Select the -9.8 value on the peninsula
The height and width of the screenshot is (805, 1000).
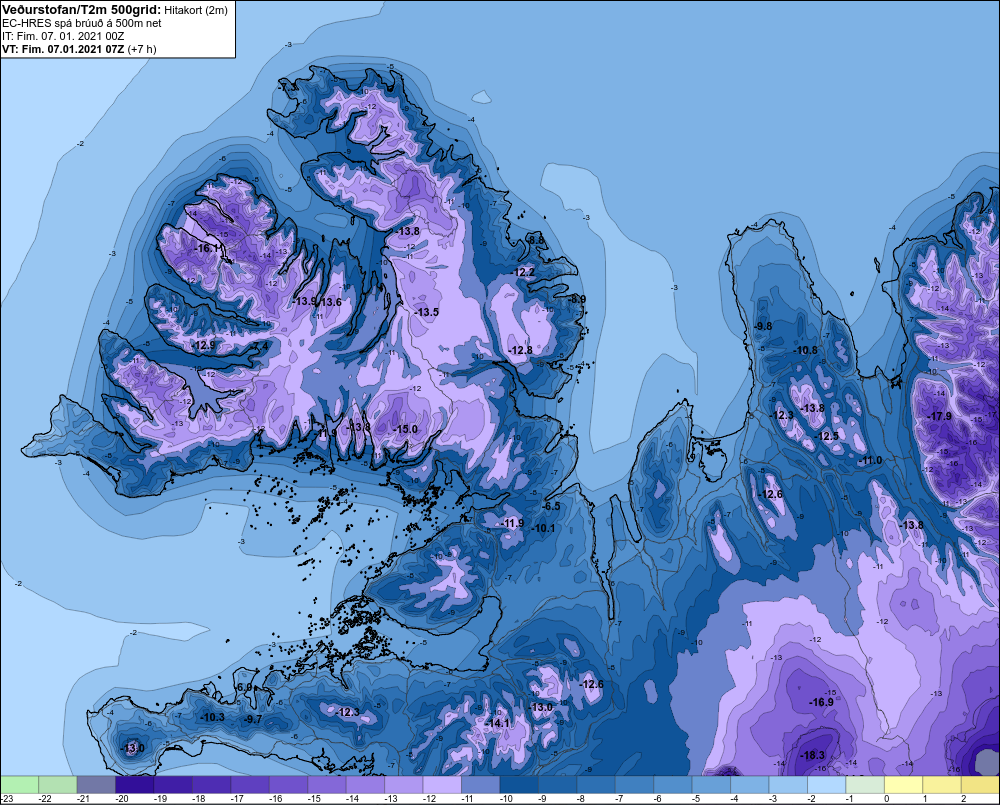click(x=763, y=326)
